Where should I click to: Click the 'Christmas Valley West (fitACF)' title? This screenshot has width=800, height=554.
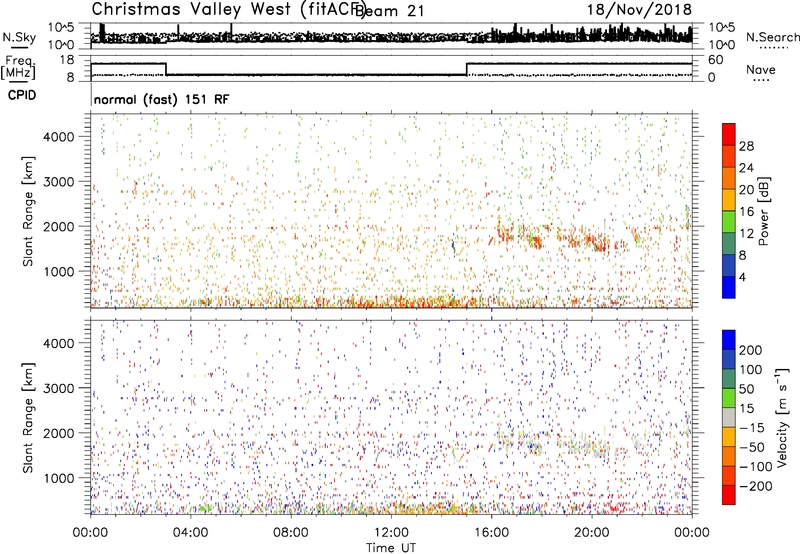(229, 9)
